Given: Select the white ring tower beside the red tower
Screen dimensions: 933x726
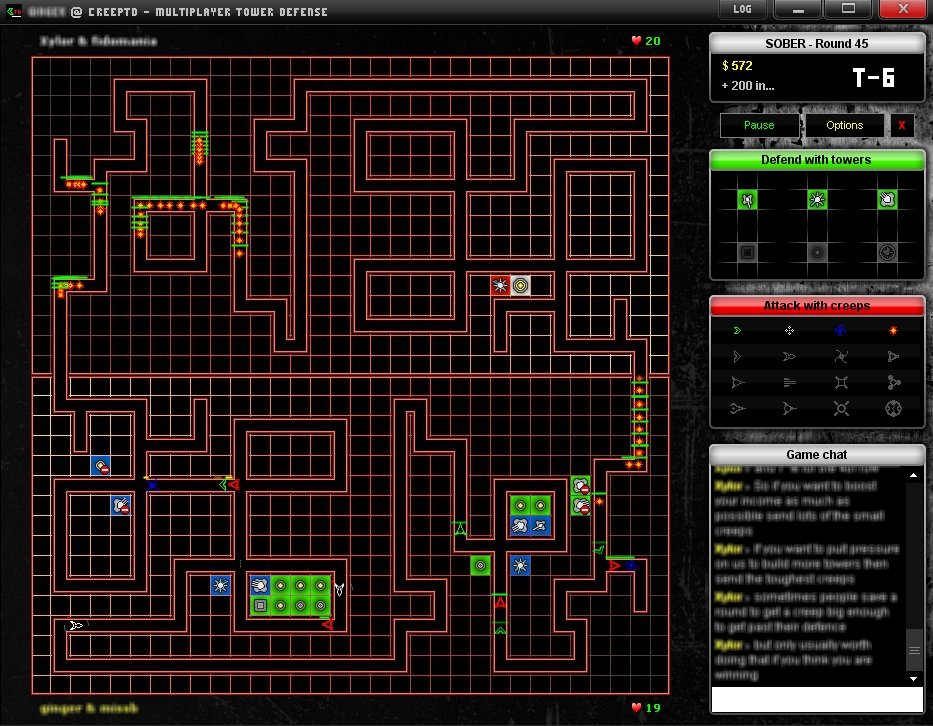Looking at the screenshot, I should point(521,286).
